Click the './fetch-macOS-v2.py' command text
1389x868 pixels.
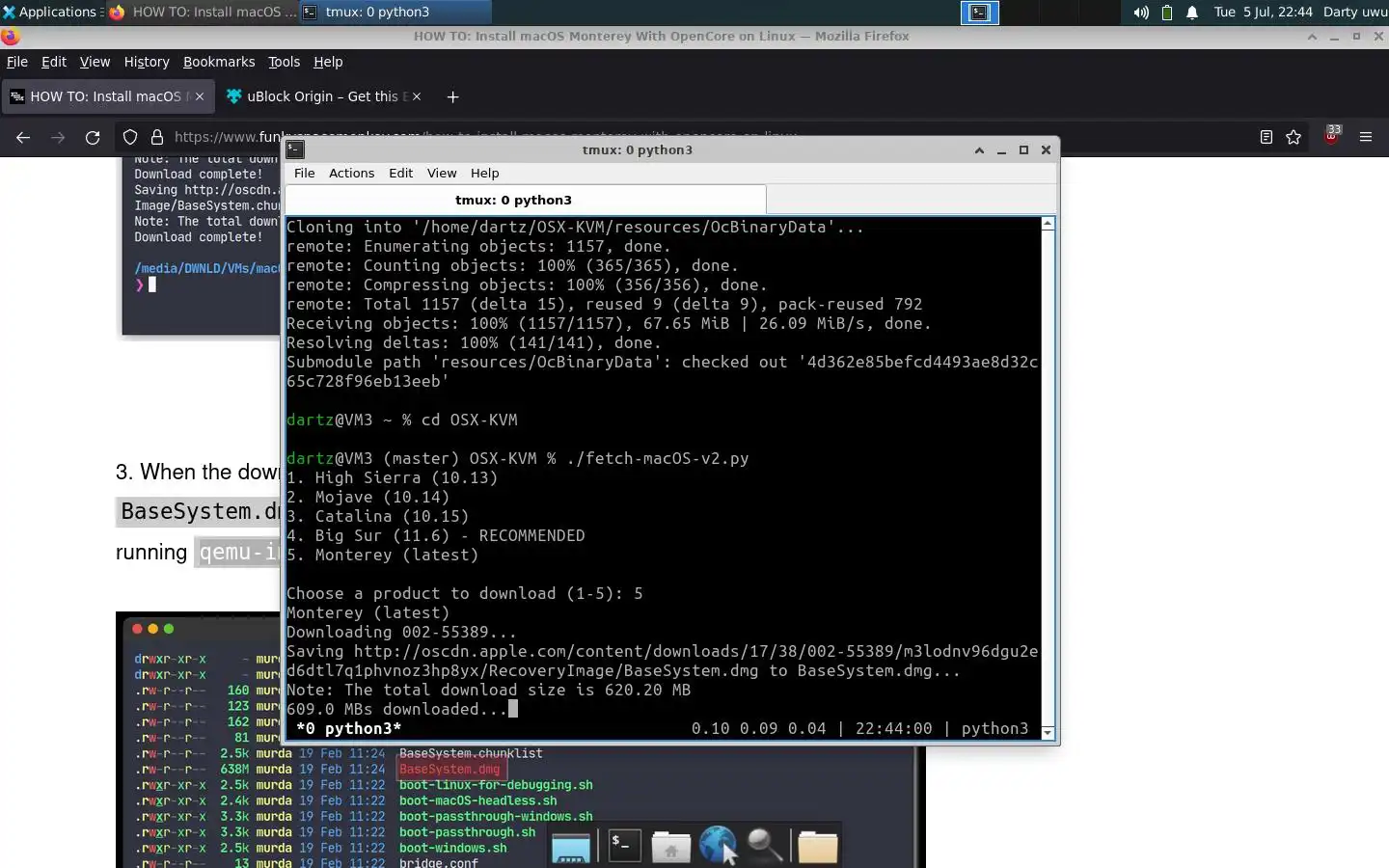point(657,458)
